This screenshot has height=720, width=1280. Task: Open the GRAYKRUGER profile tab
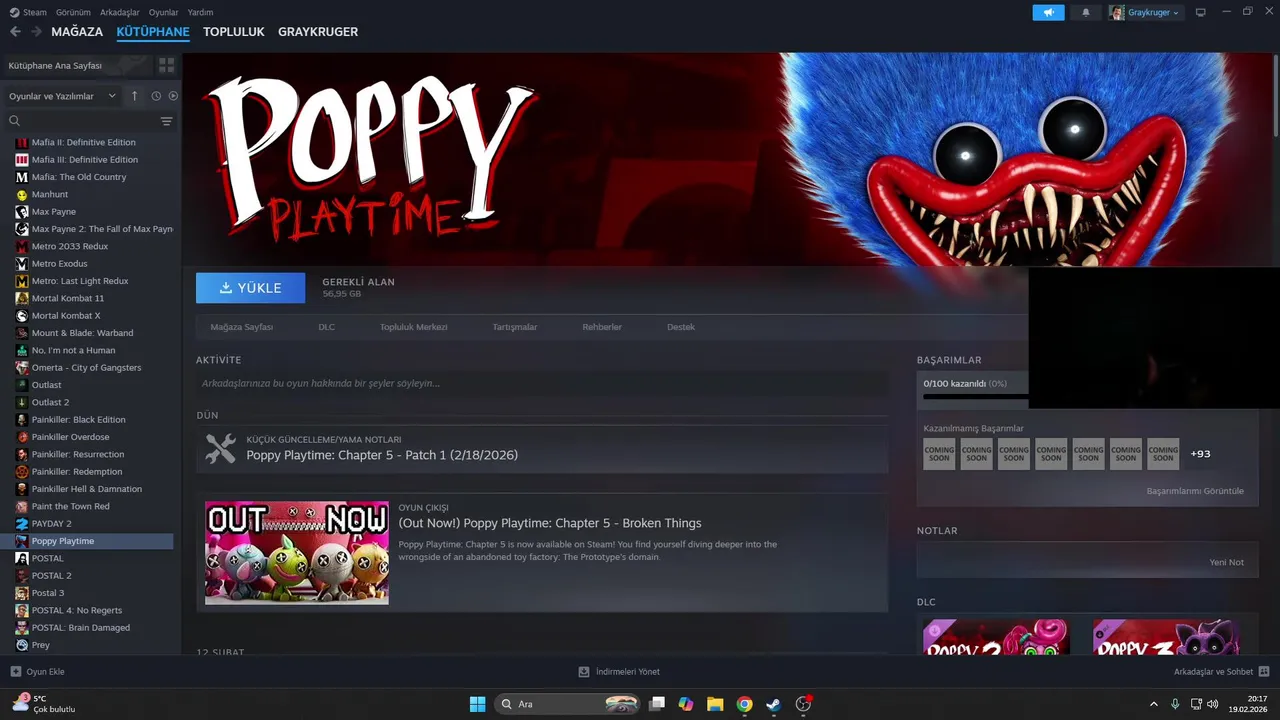tap(318, 32)
